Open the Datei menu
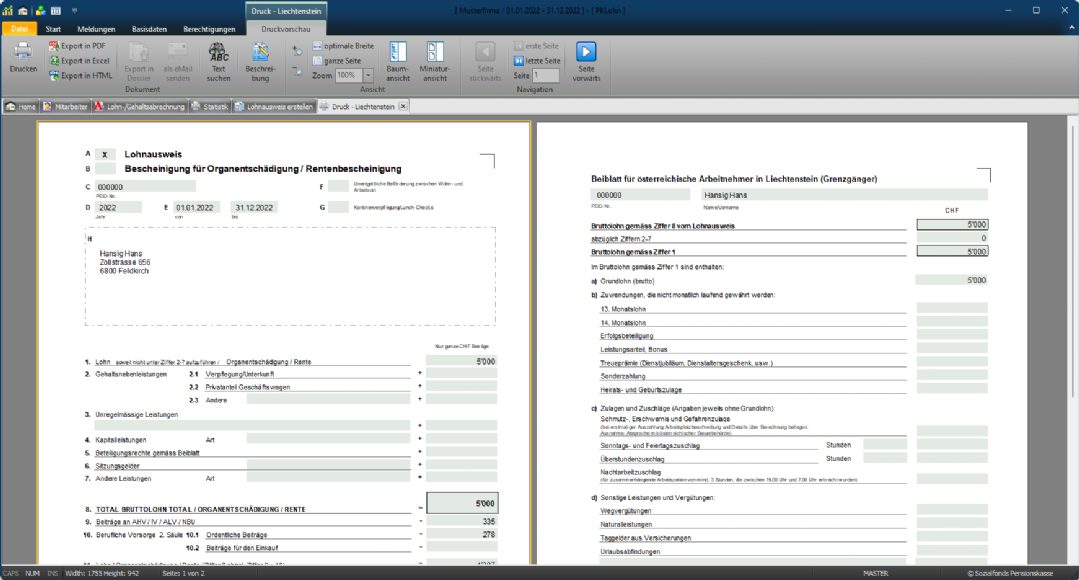This screenshot has width=1079, height=580. click(19, 29)
